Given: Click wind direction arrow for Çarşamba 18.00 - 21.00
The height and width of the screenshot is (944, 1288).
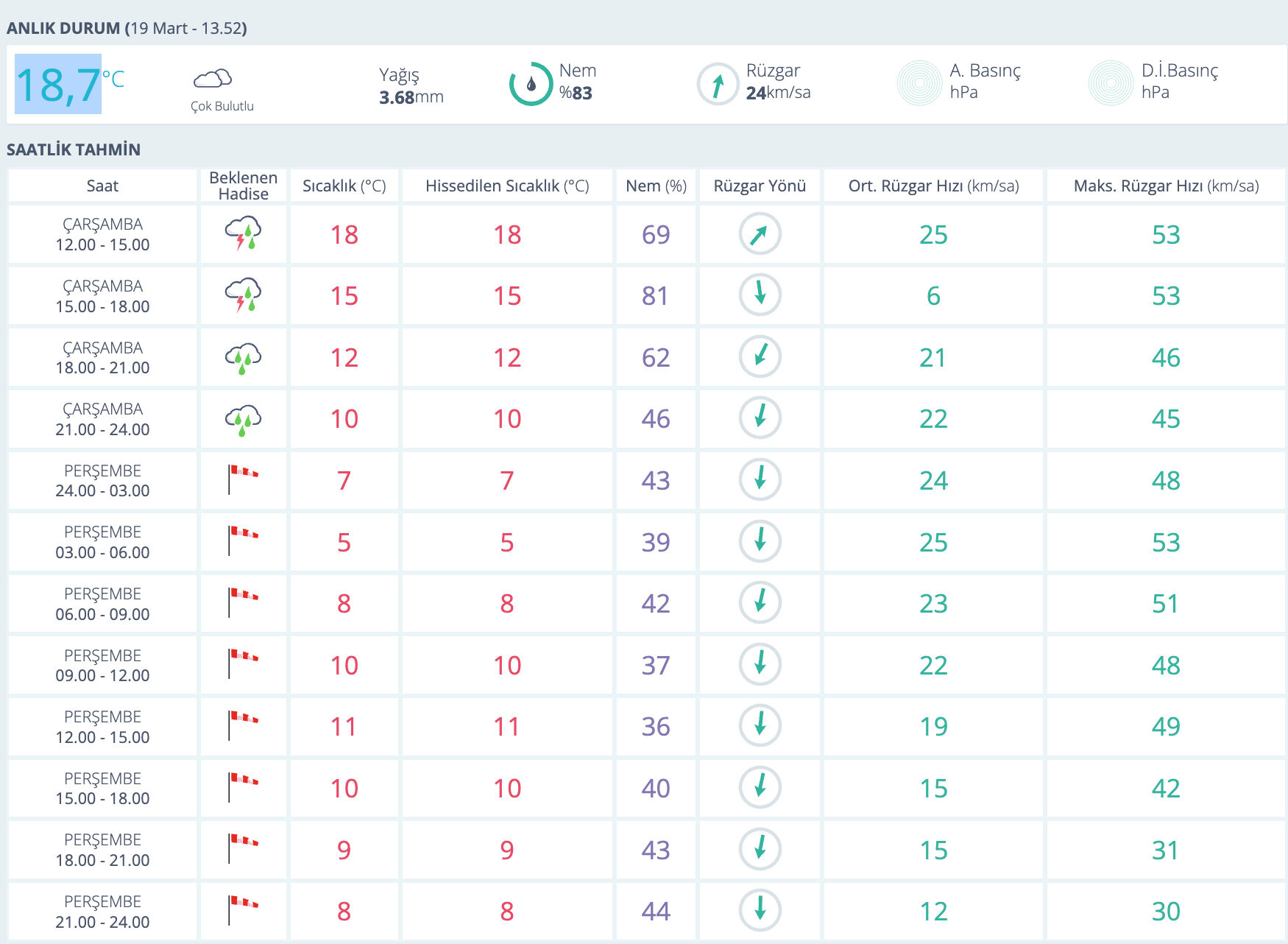Looking at the screenshot, I should click(x=760, y=356).
